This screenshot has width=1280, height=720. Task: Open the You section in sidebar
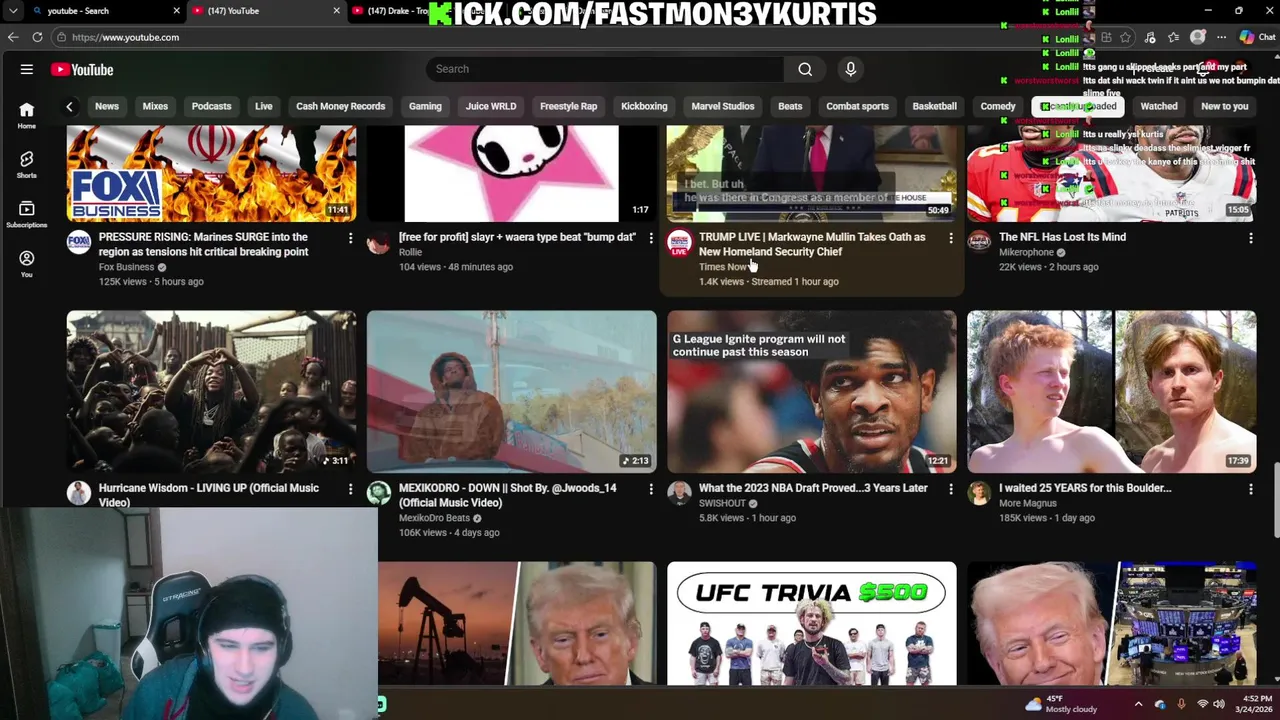(27, 264)
